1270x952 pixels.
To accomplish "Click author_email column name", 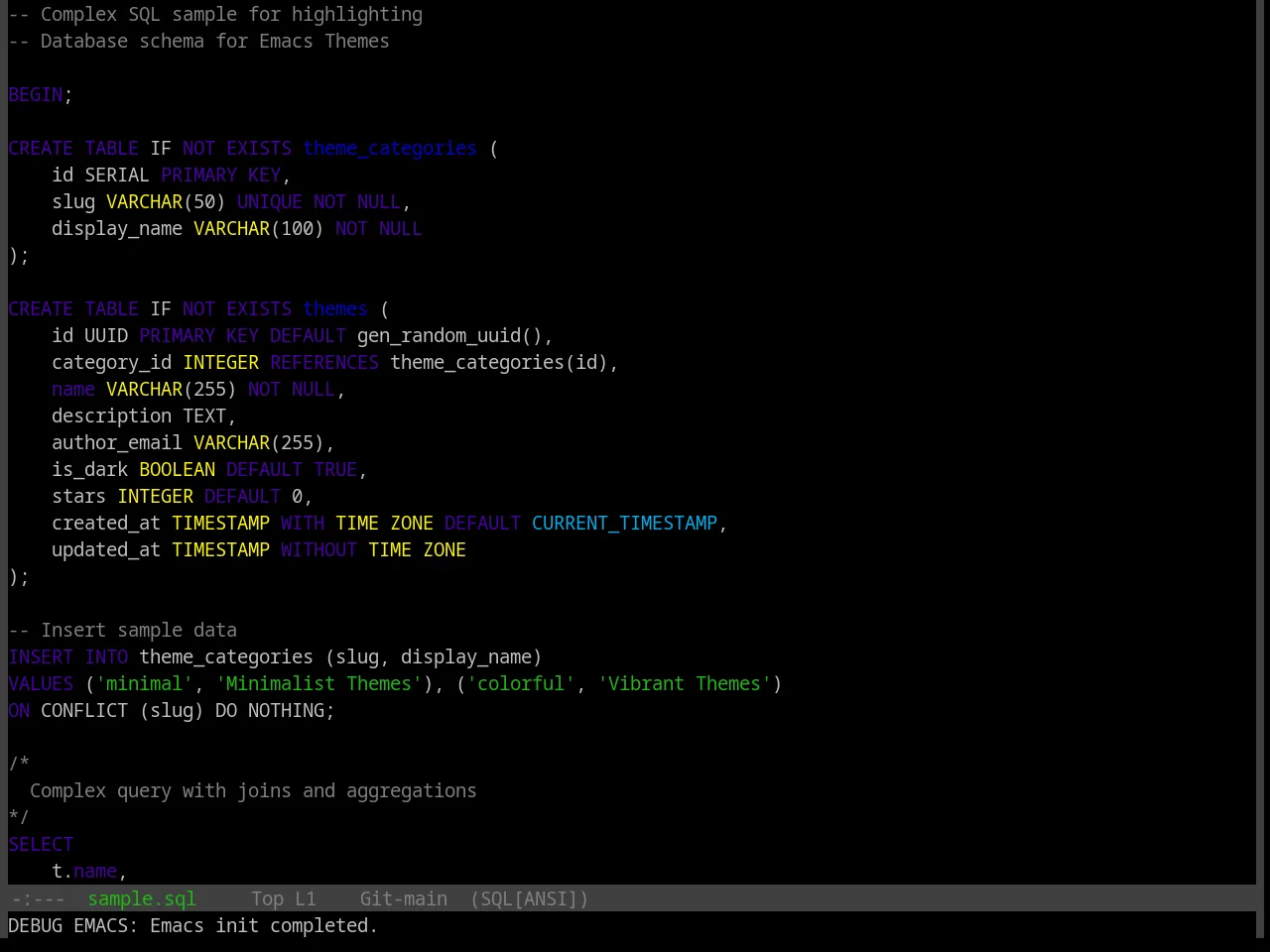I will [117, 442].
